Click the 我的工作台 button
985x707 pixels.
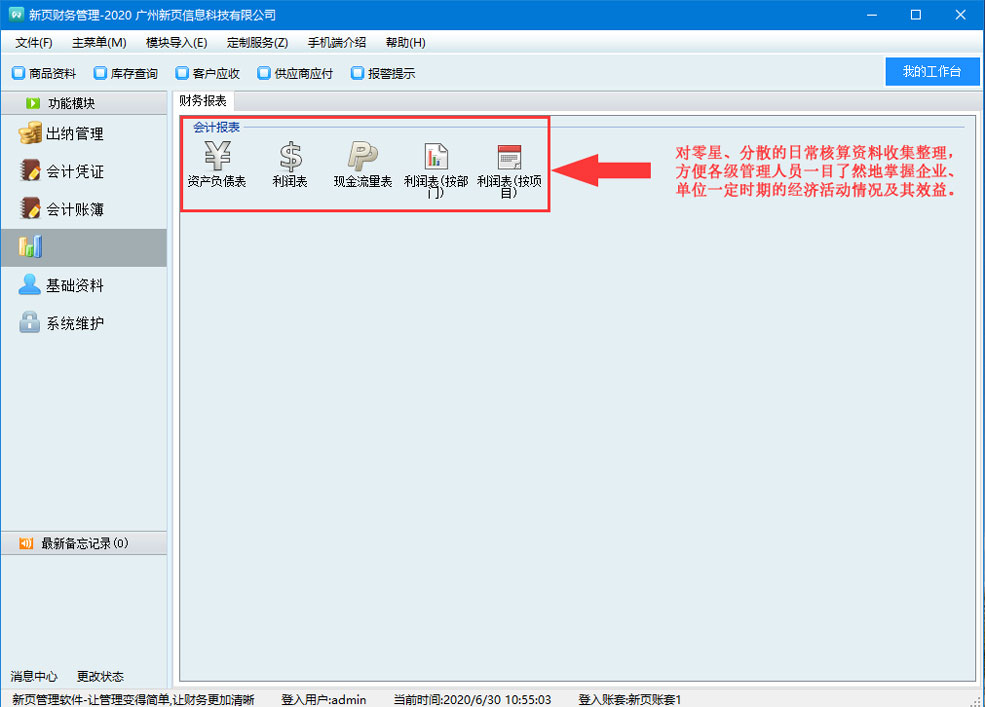(x=931, y=72)
